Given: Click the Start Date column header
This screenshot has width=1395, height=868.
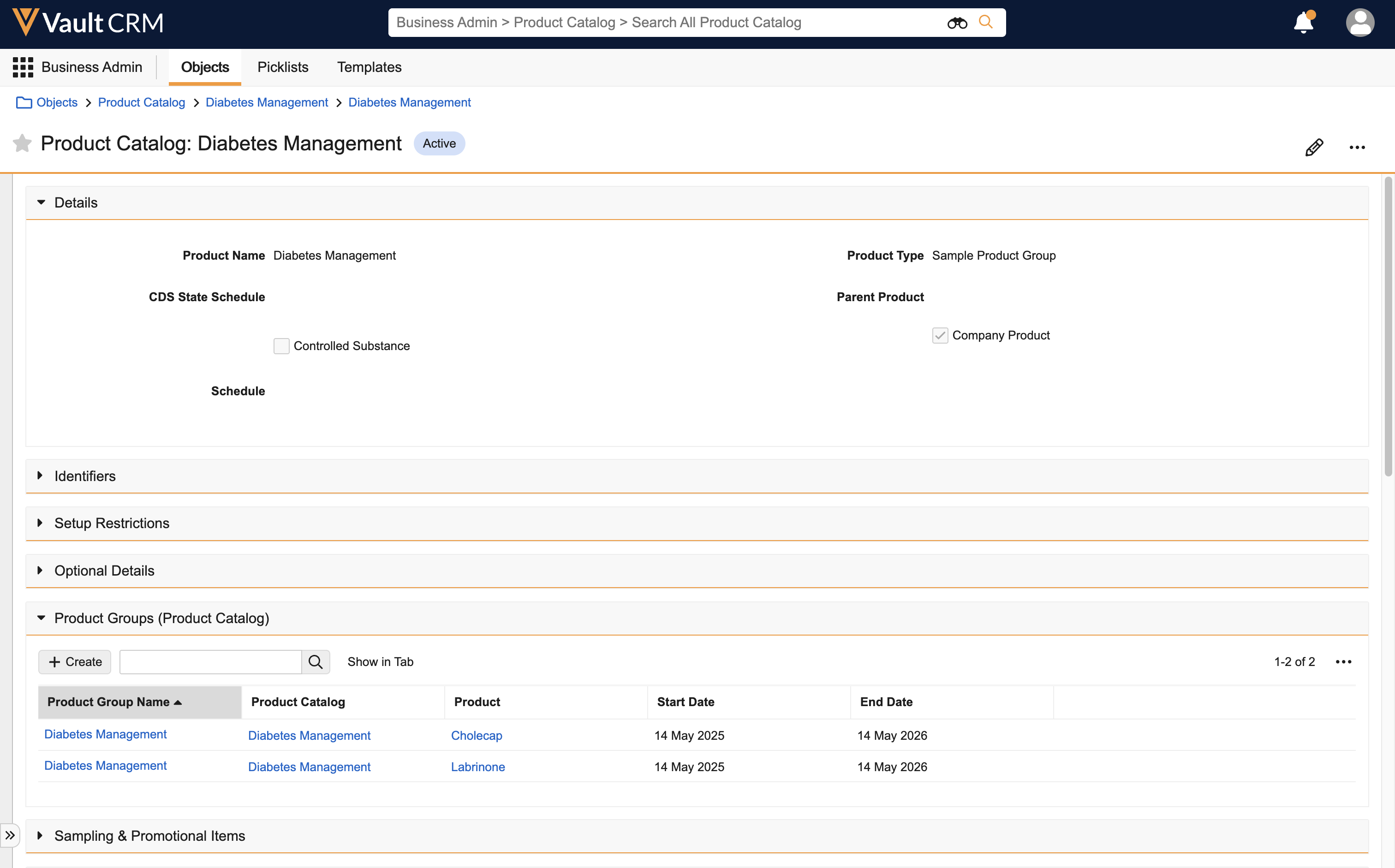Looking at the screenshot, I should (x=749, y=702).
